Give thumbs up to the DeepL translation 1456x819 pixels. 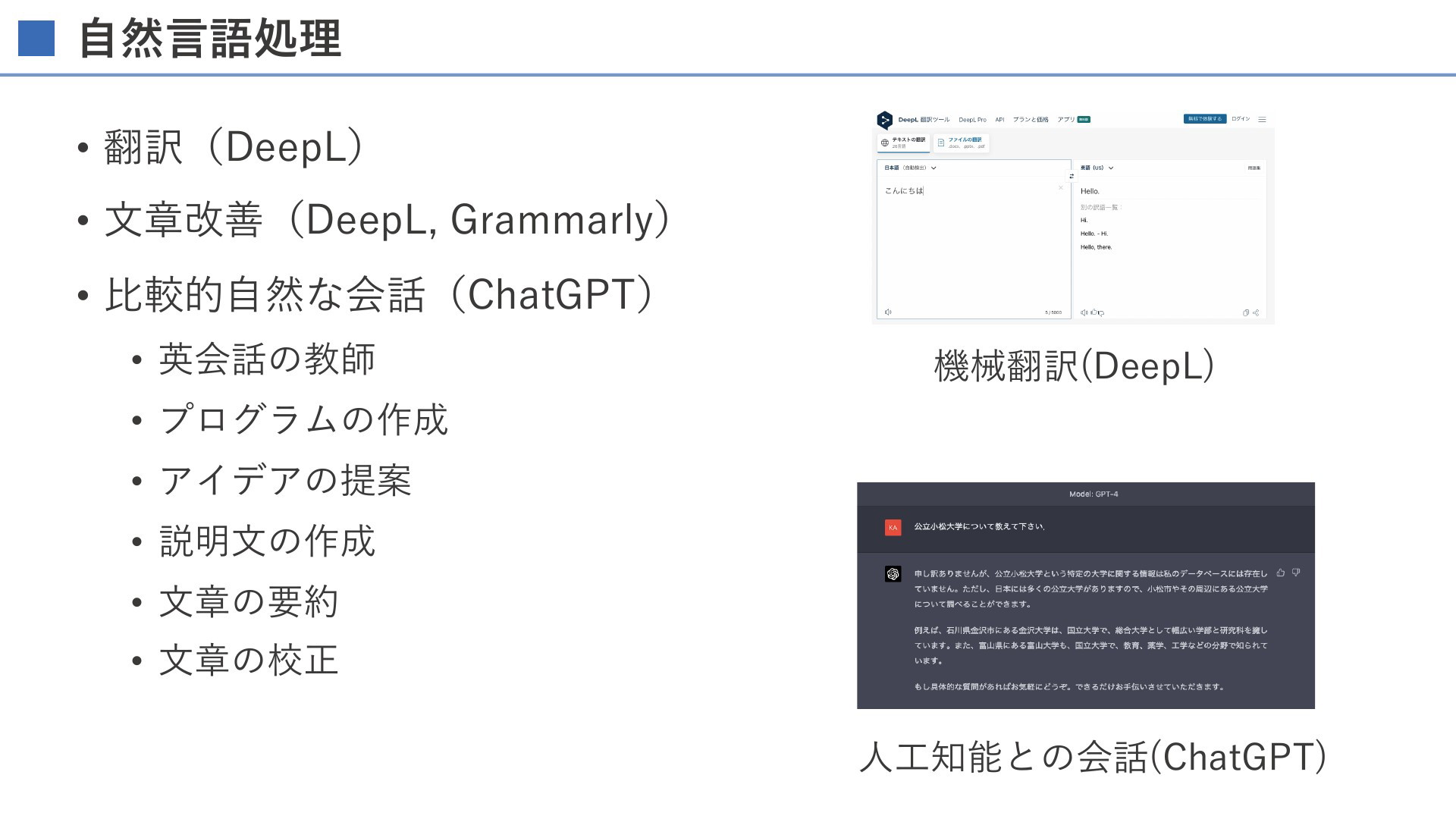pos(1094,312)
